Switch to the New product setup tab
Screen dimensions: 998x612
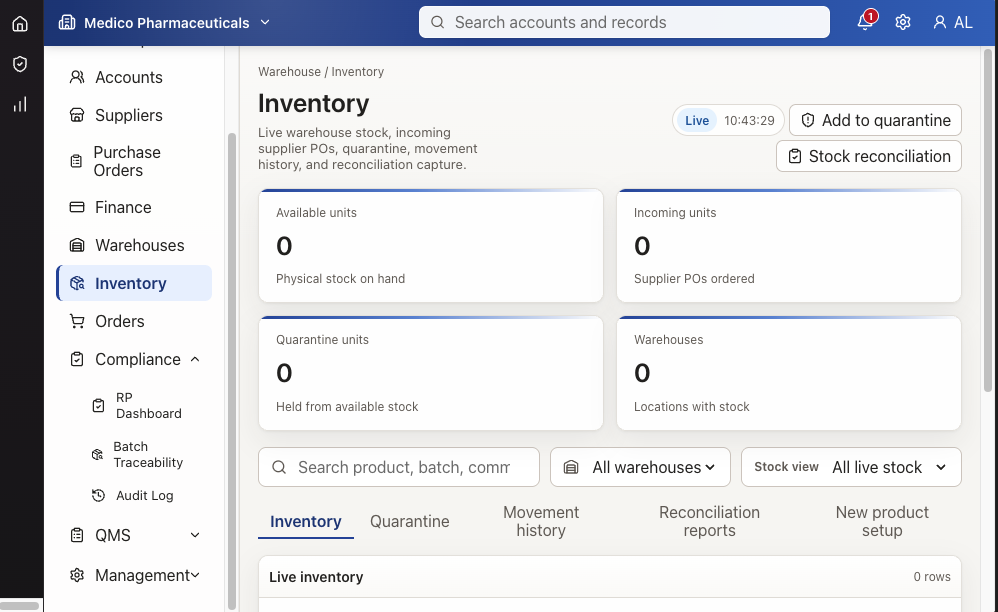point(882,521)
